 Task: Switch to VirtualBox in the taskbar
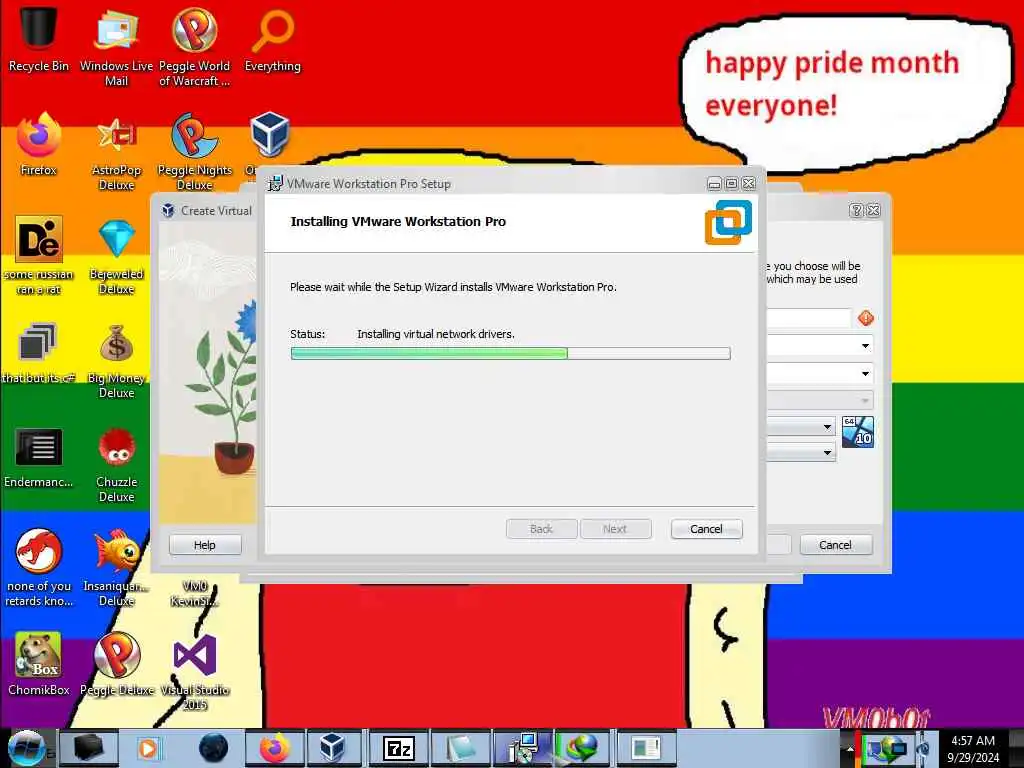point(332,748)
